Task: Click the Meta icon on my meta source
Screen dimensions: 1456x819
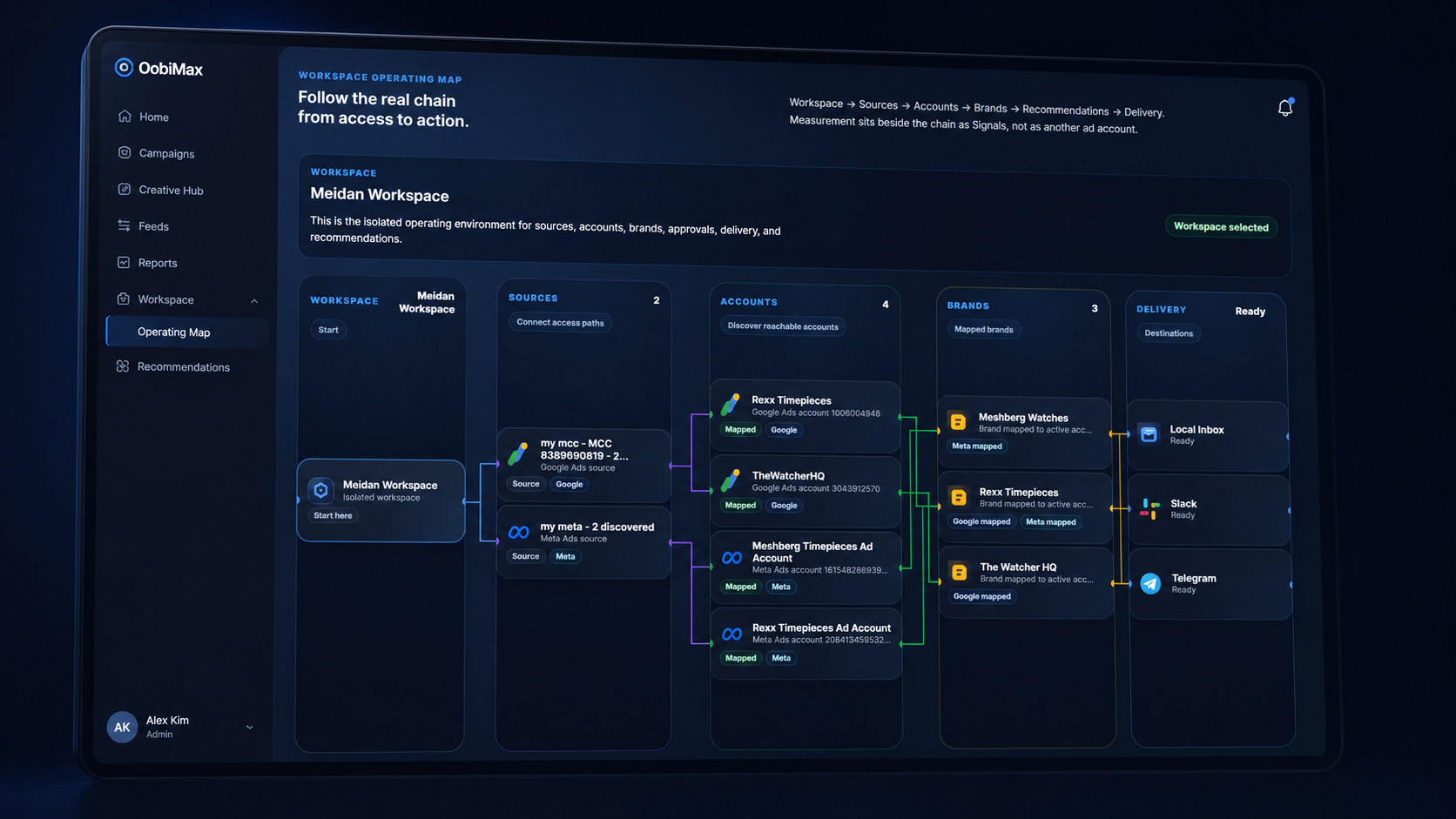Action: pyautogui.click(x=519, y=532)
